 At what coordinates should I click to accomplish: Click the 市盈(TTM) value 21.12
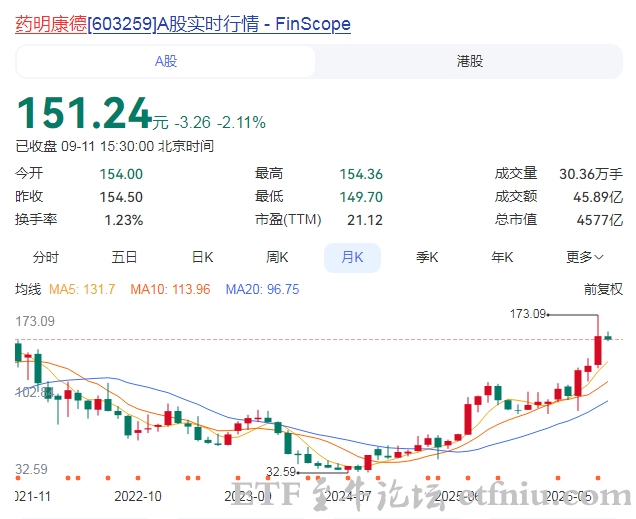(x=365, y=220)
